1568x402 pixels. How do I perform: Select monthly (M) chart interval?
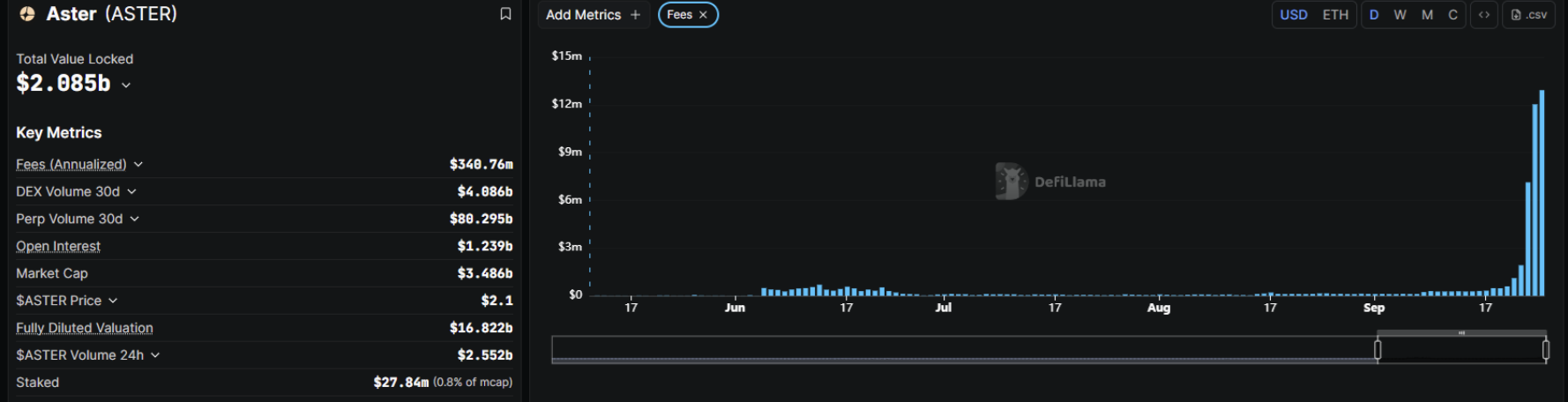(1427, 15)
